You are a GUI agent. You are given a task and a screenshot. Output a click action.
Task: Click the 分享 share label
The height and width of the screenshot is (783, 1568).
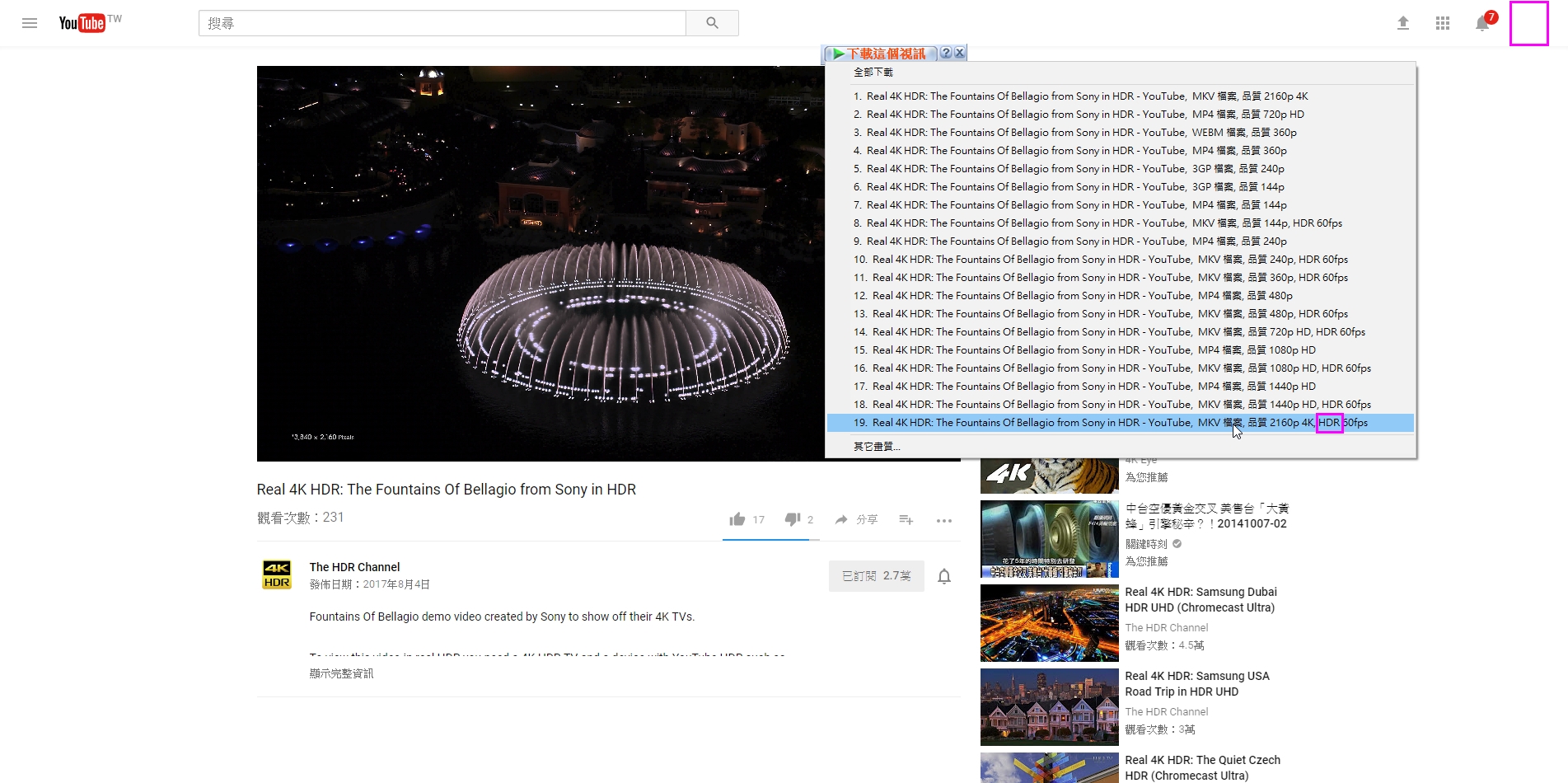click(867, 519)
